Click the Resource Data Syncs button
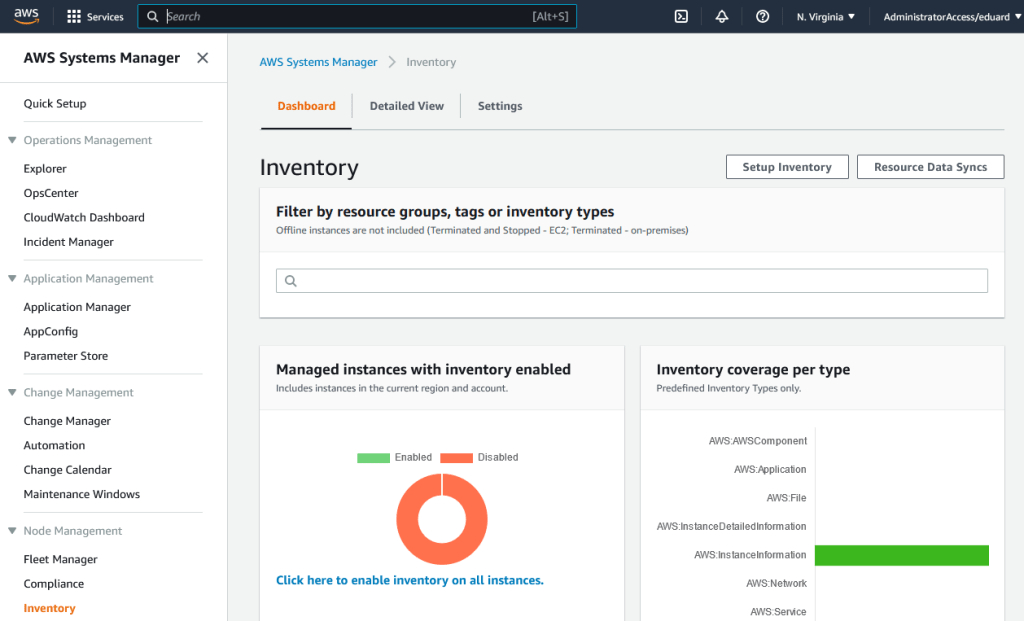 (x=930, y=167)
